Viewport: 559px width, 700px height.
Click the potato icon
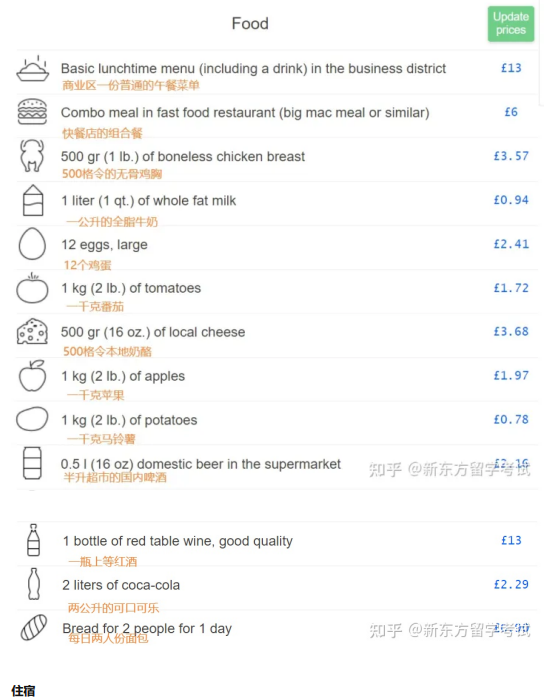pos(32,419)
